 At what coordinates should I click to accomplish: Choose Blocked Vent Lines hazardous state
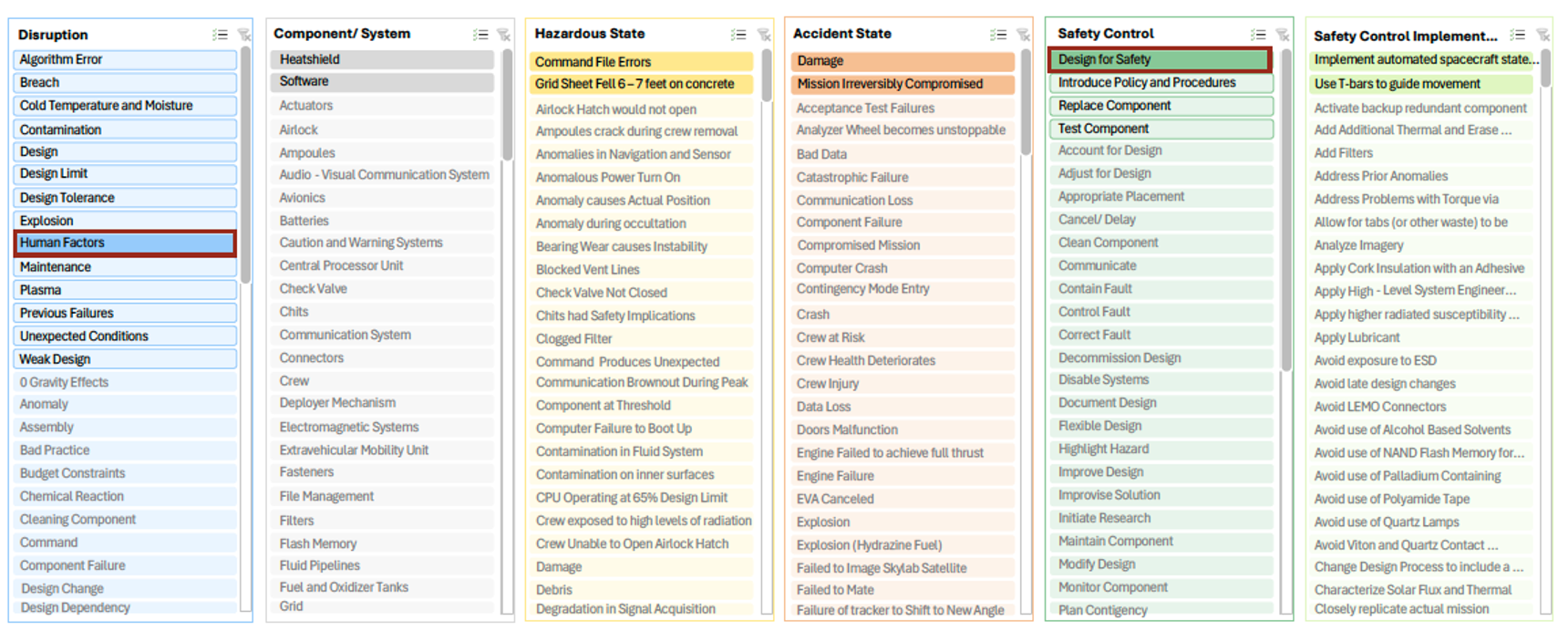642,269
